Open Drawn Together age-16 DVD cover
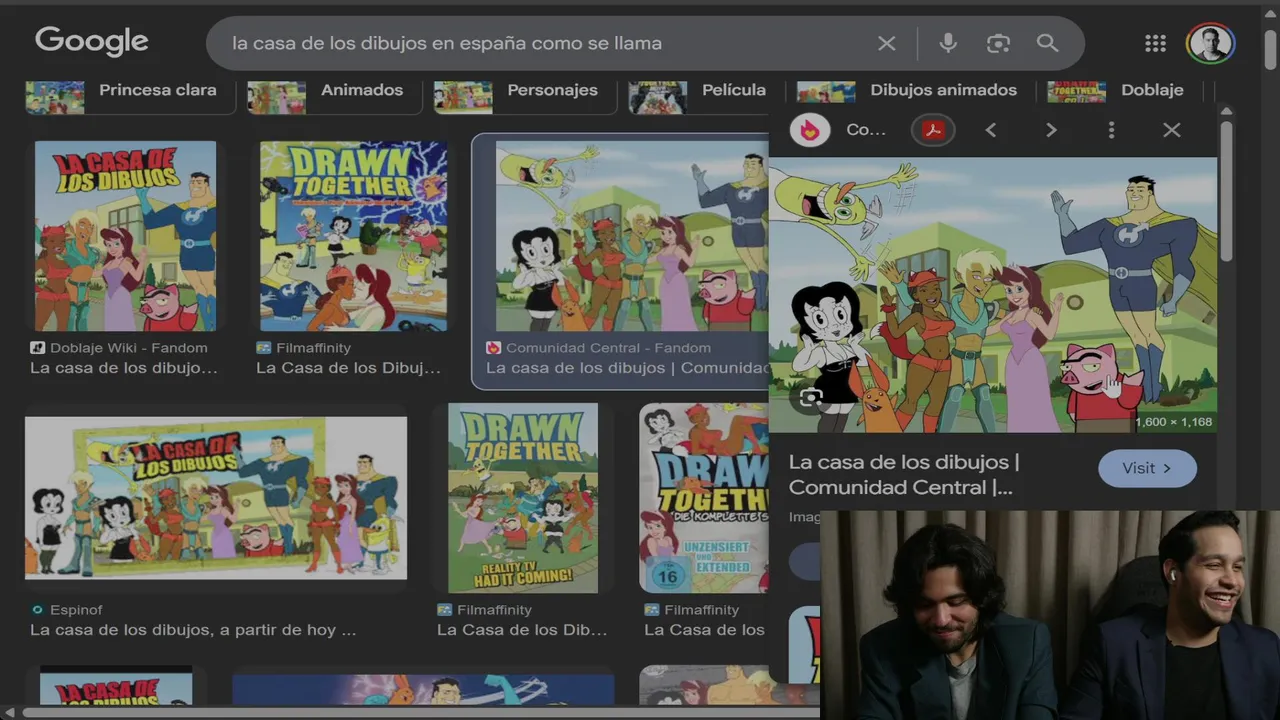Image resolution: width=1280 pixels, height=720 pixels. 704,498
